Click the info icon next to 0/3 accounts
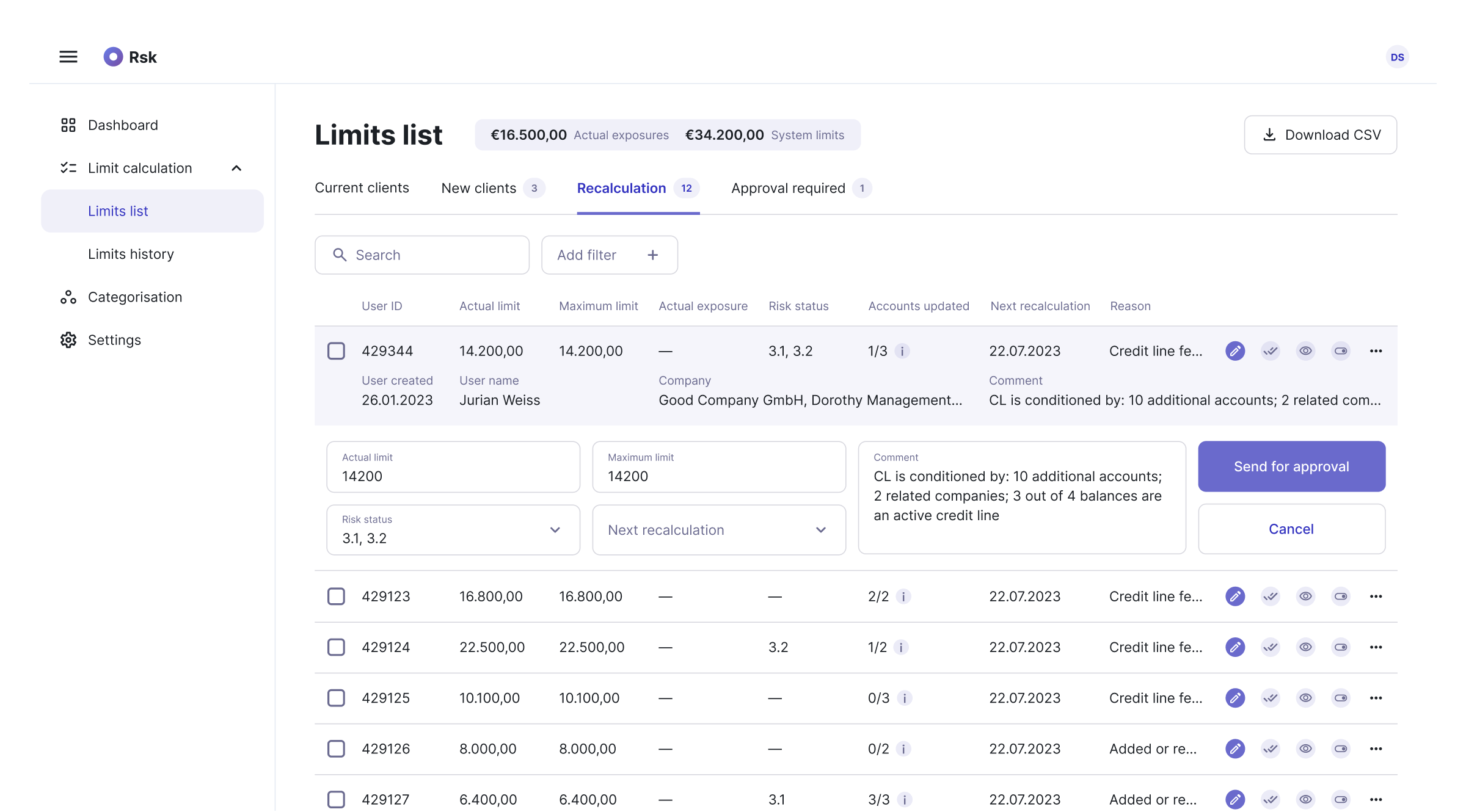1466x812 pixels. [x=905, y=698]
